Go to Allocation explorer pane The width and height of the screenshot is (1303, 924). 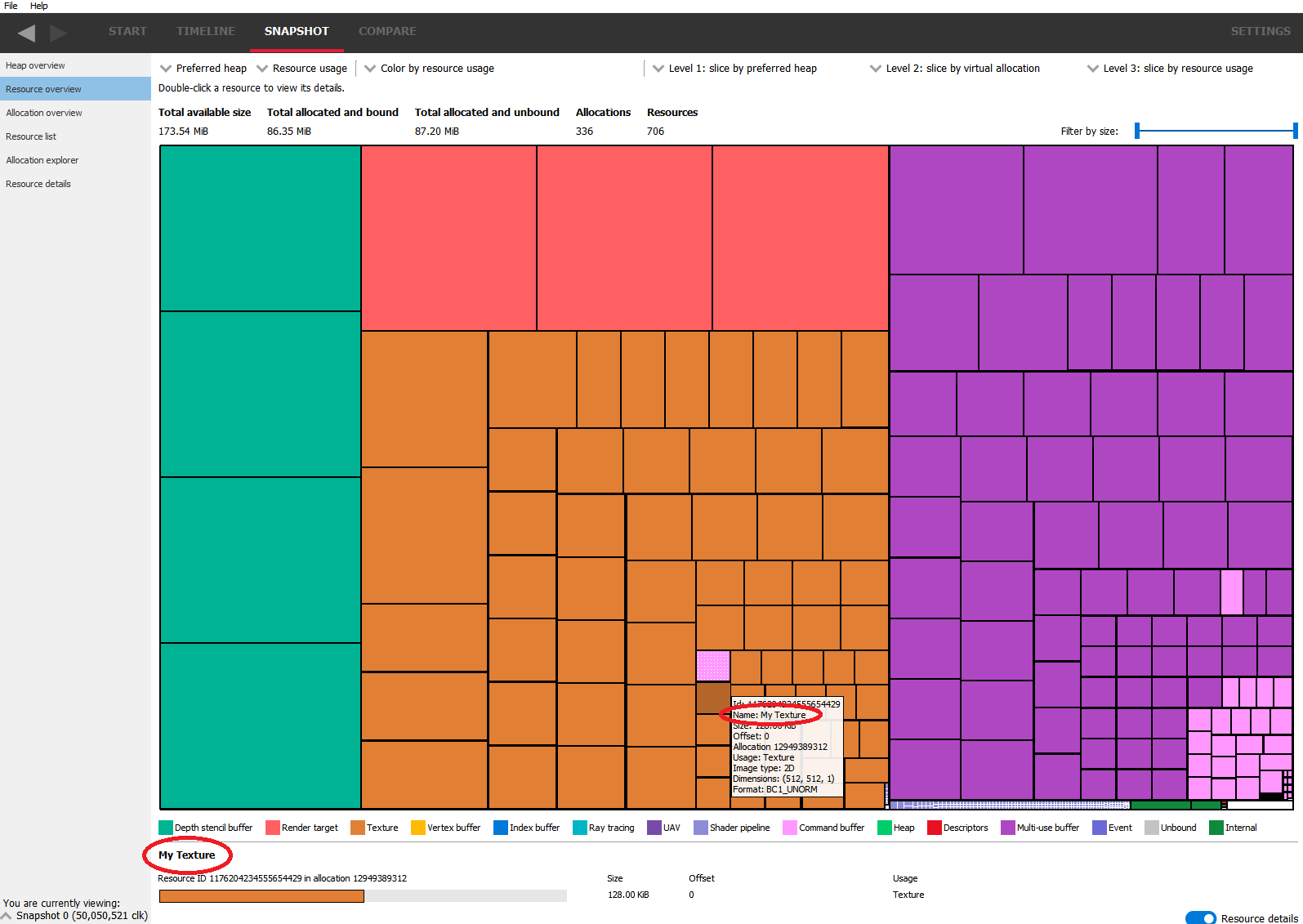point(42,160)
